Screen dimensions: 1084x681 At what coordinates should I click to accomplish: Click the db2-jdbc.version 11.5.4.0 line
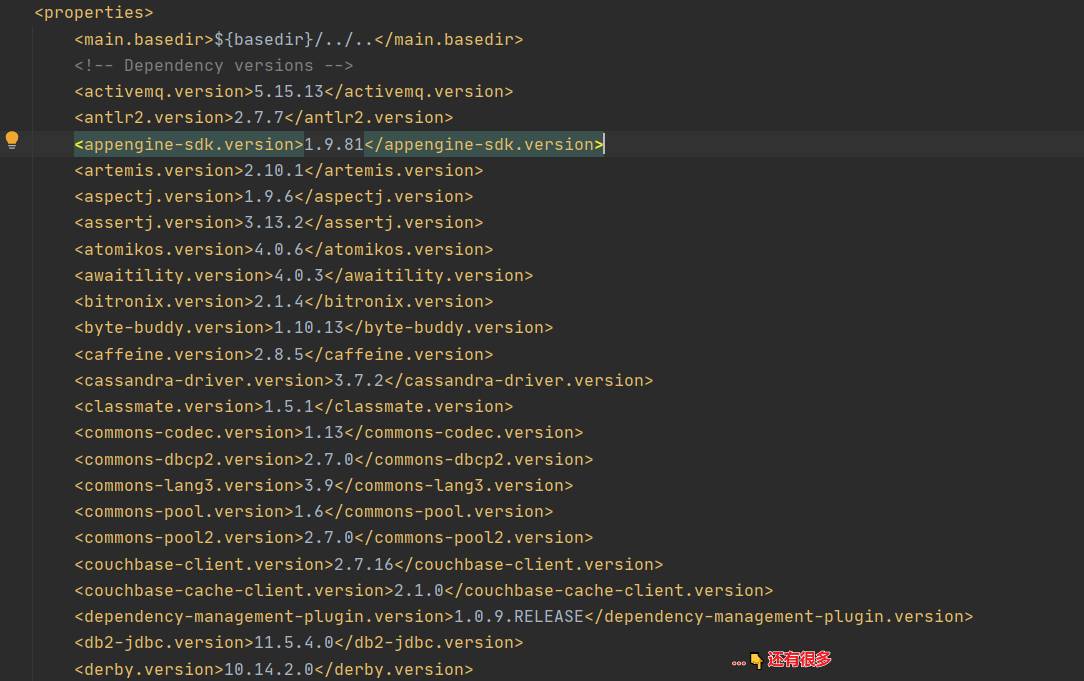coord(299,643)
